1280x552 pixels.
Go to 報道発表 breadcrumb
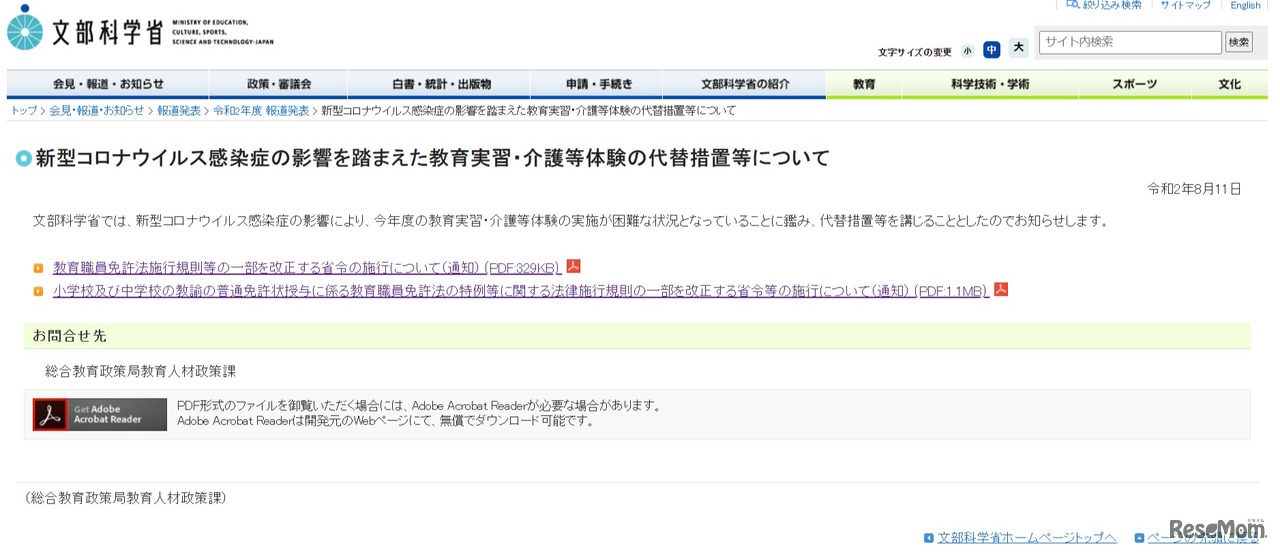(x=179, y=111)
